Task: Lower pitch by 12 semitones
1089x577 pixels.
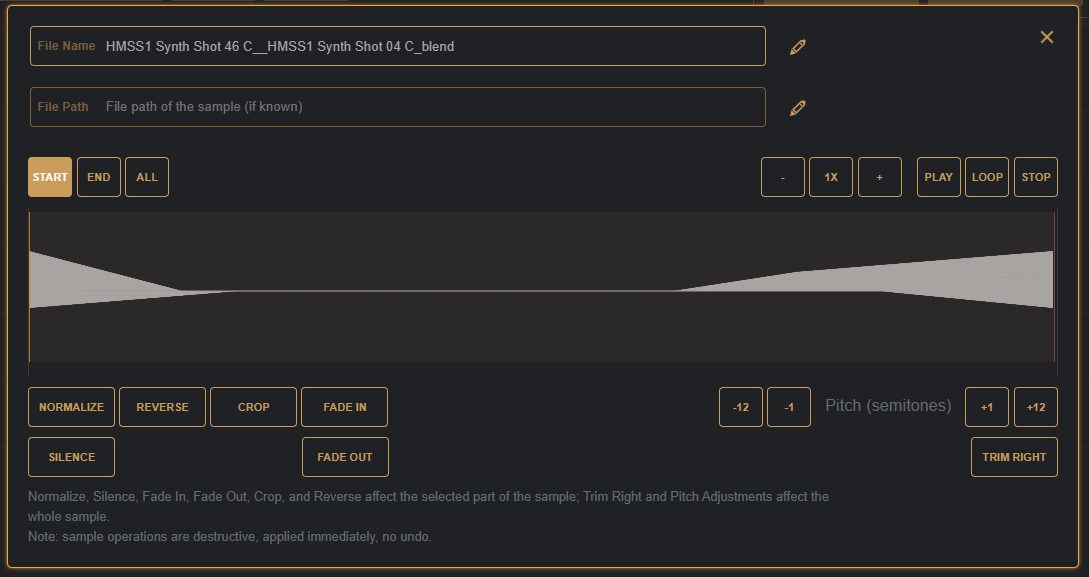Action: pyautogui.click(x=741, y=407)
